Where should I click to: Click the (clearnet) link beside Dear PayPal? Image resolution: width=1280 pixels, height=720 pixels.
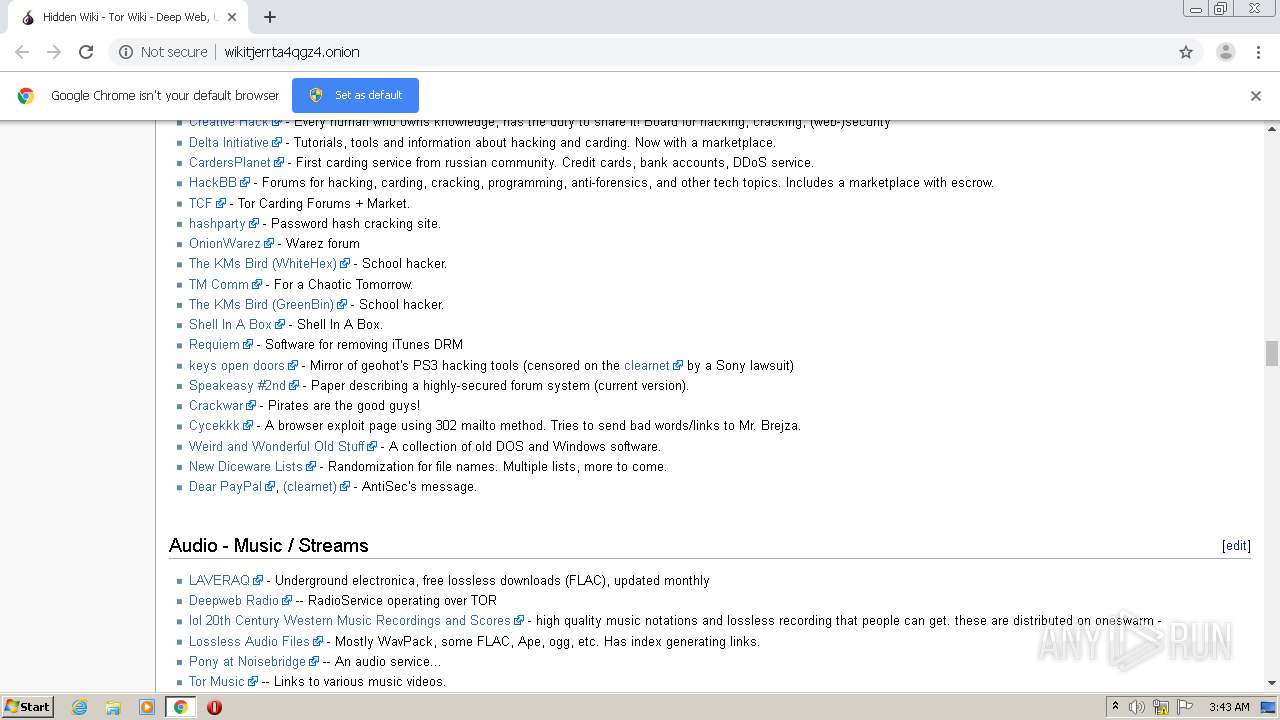point(310,486)
